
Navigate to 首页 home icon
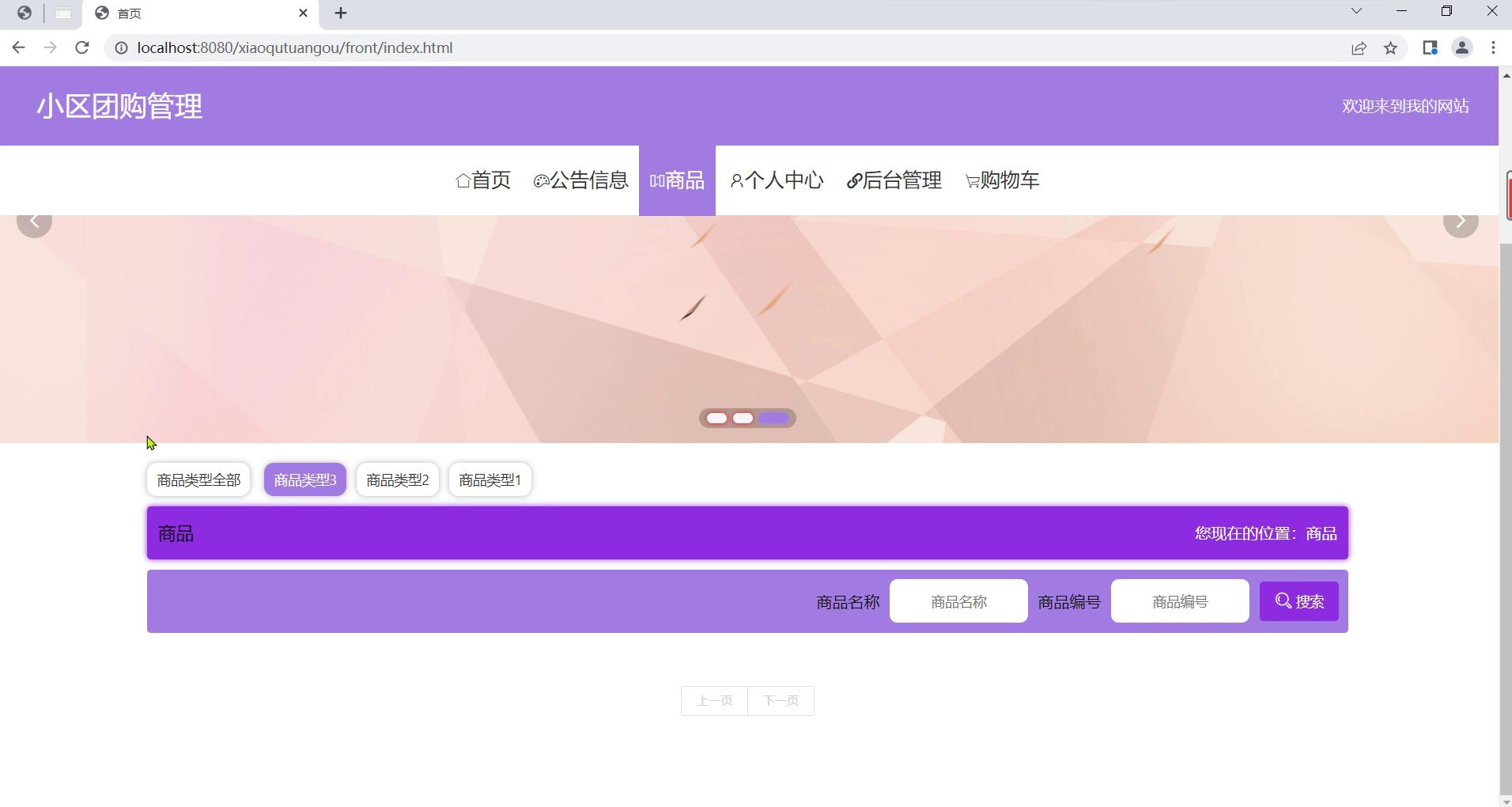tap(463, 181)
